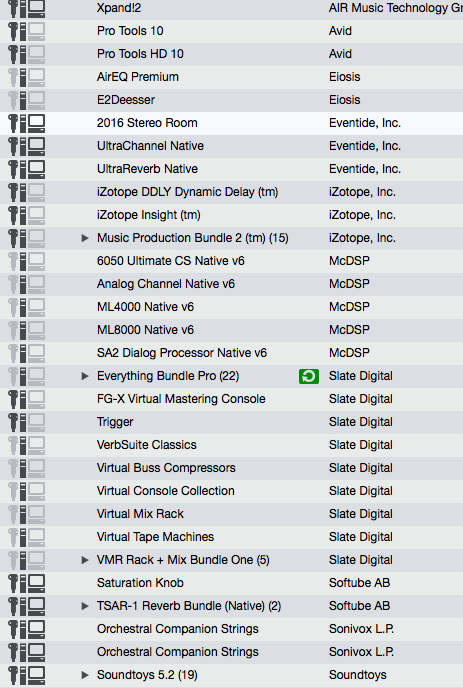
Task: Click the computer icon in SA2 Dialog Processor row
Action: (x=36, y=353)
